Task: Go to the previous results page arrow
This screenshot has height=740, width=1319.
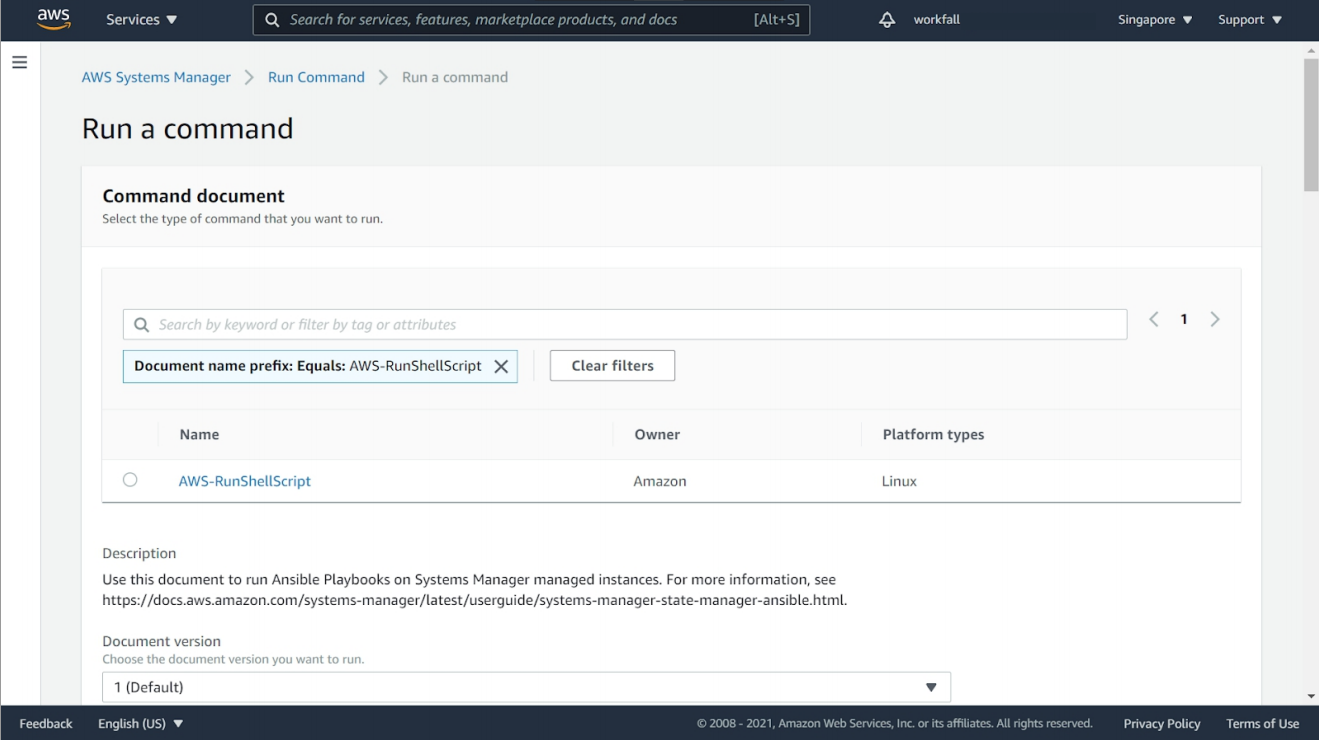Action: pos(1154,319)
